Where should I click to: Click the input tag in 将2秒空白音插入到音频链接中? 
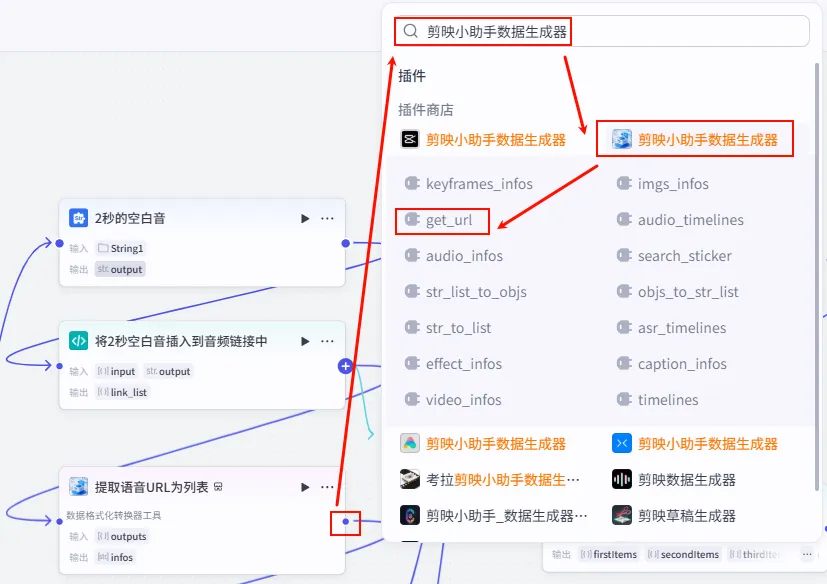(117, 371)
